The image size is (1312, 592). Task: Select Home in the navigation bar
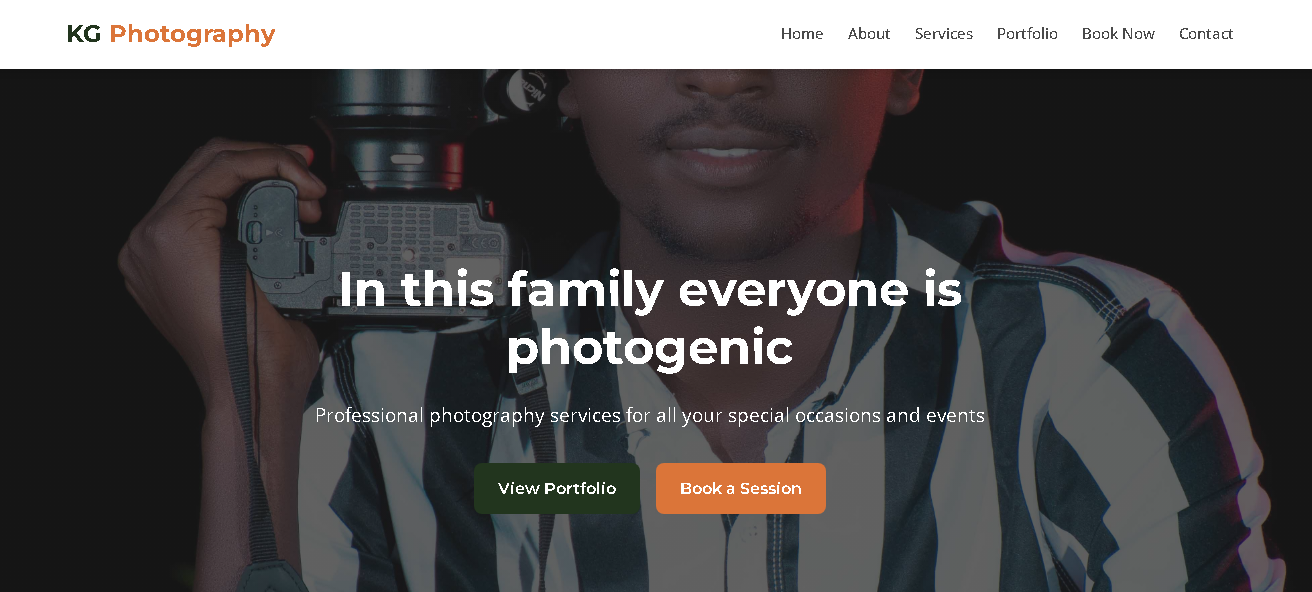click(802, 33)
